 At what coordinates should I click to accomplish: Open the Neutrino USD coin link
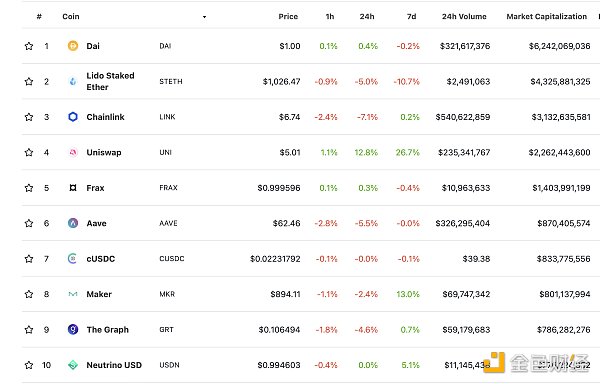point(114,365)
